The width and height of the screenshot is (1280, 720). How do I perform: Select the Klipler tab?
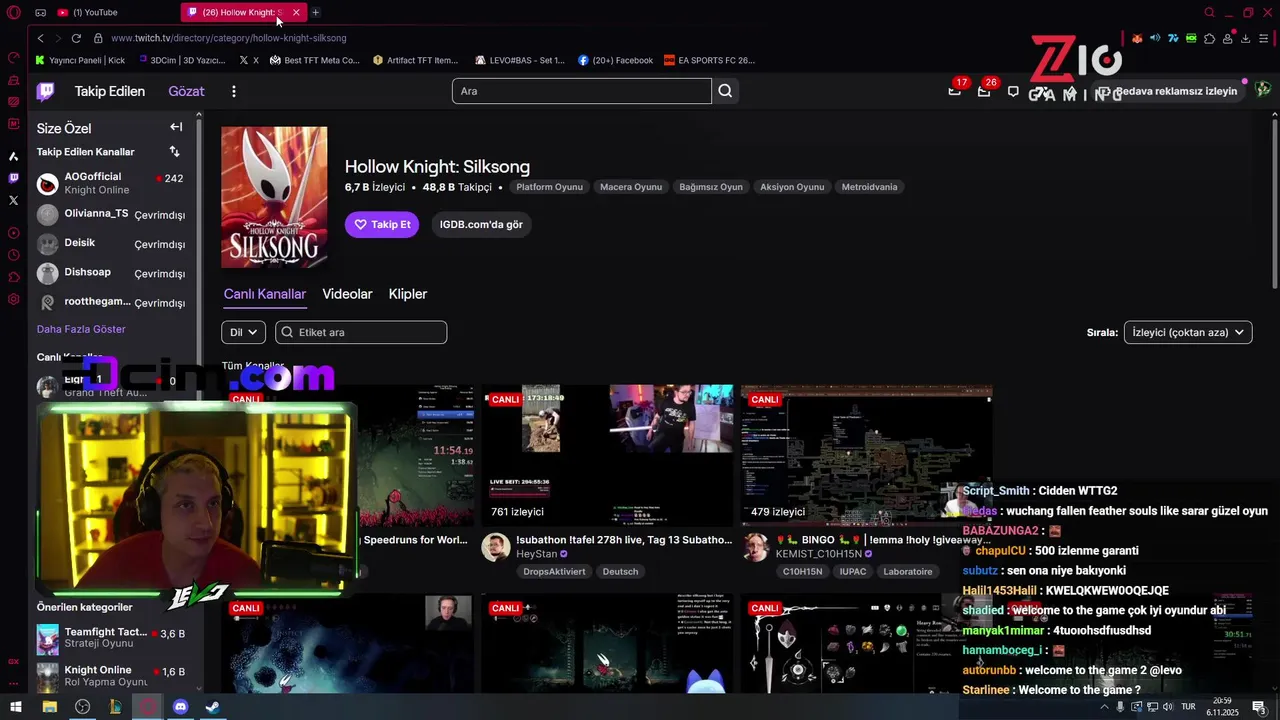(408, 294)
